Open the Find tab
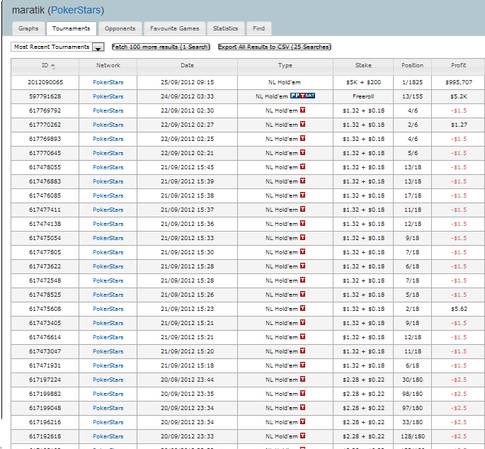Viewport: 485px width, 449px height. [259, 29]
